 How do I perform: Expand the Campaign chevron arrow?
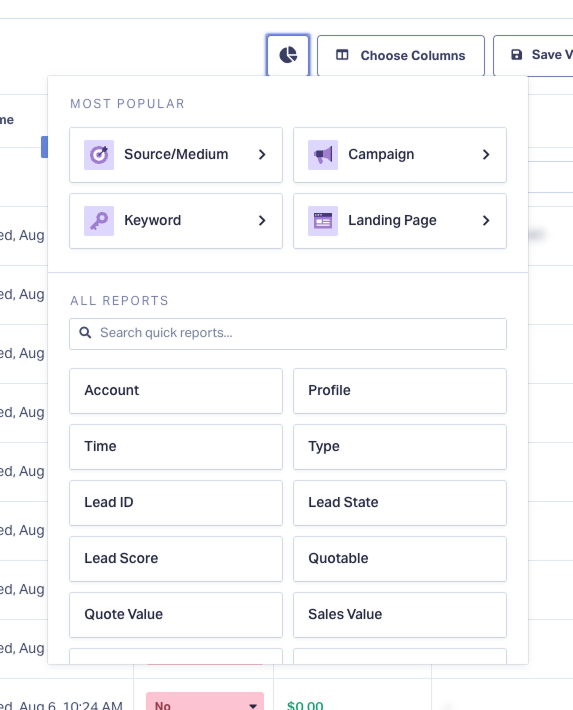tap(486, 155)
